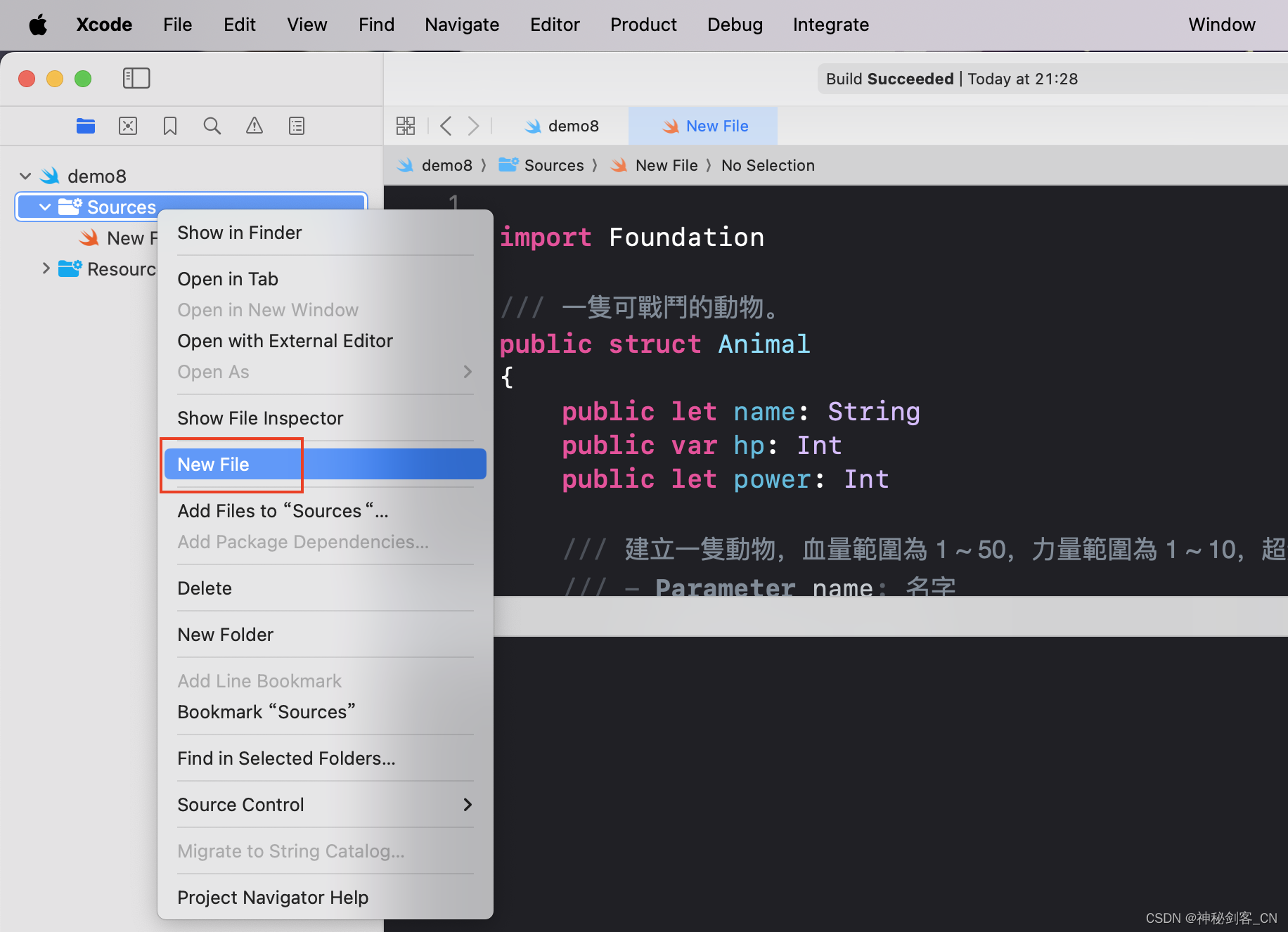Click the New File Swift icon in breadcrumb
The width and height of the screenshot is (1288, 932).
[x=619, y=165]
